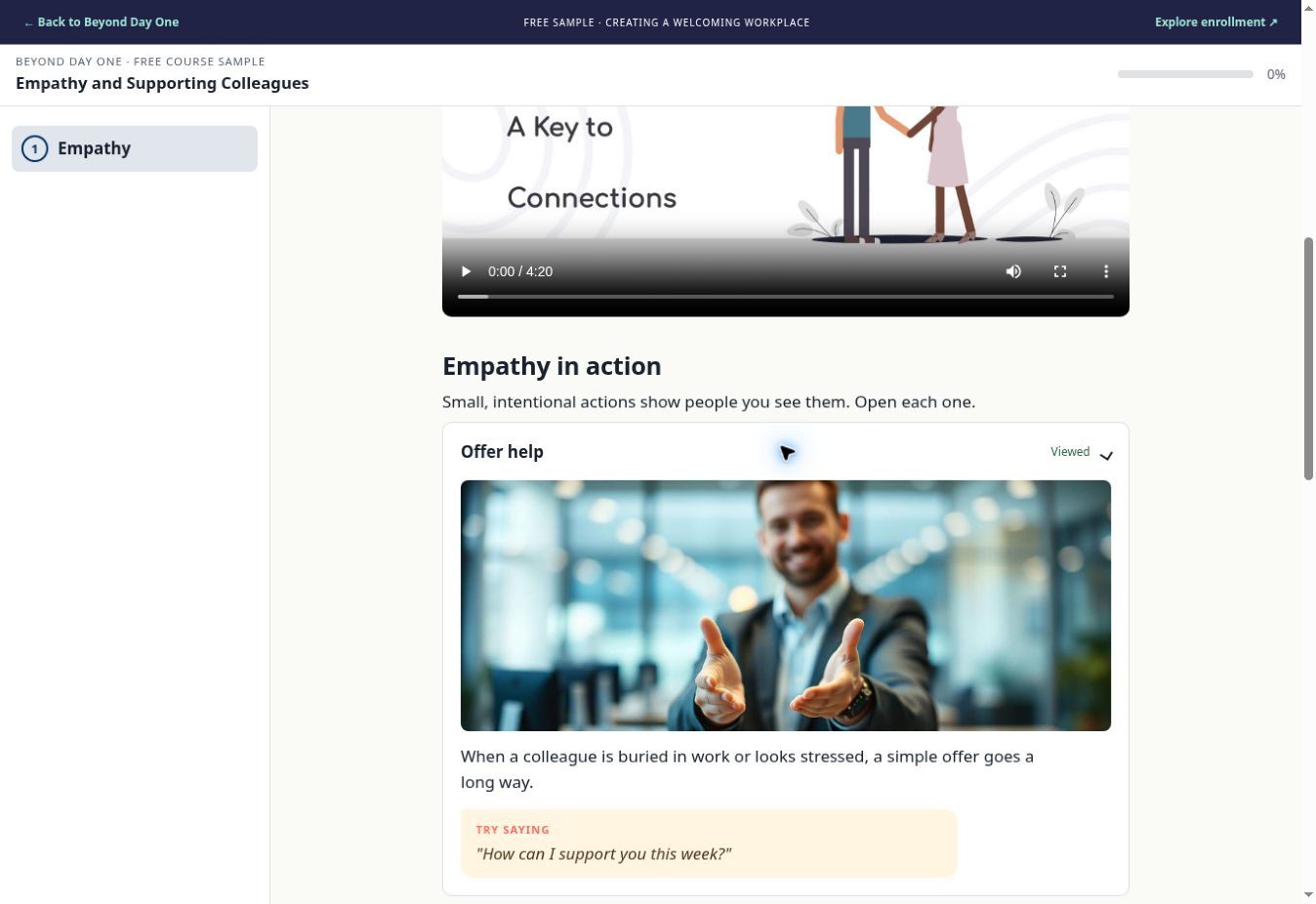The image size is (1316, 904).
Task: Click the Empathy in action heading
Action: coord(552,366)
